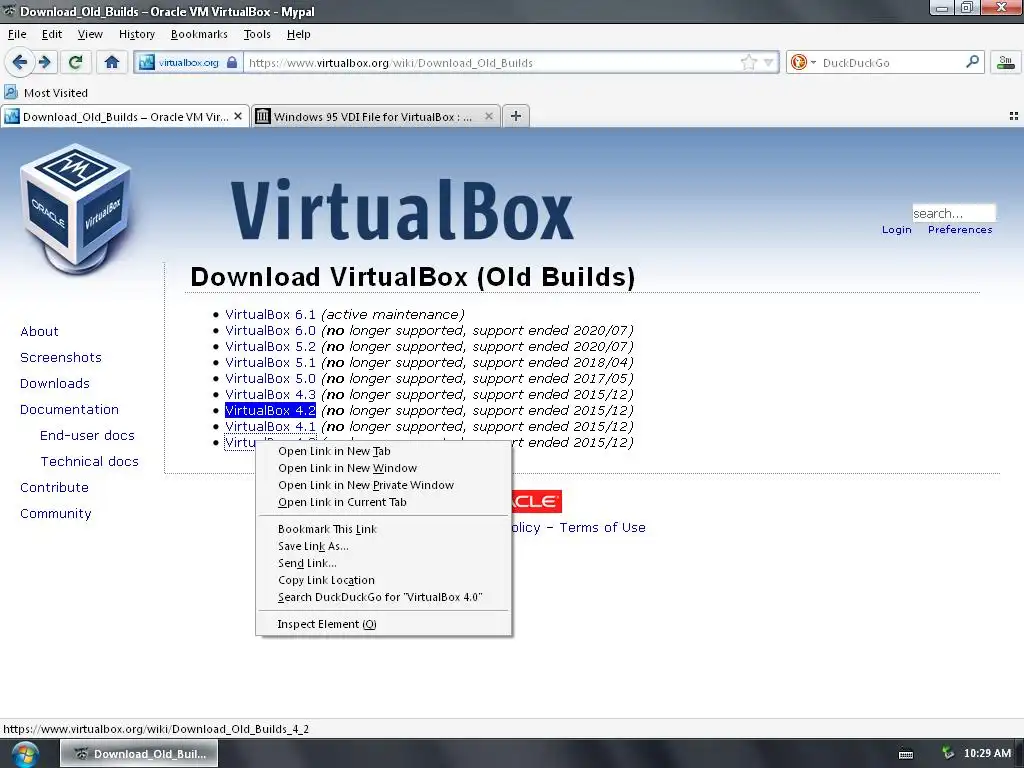Open the History menu
The height and width of the screenshot is (768, 1024).
point(136,34)
